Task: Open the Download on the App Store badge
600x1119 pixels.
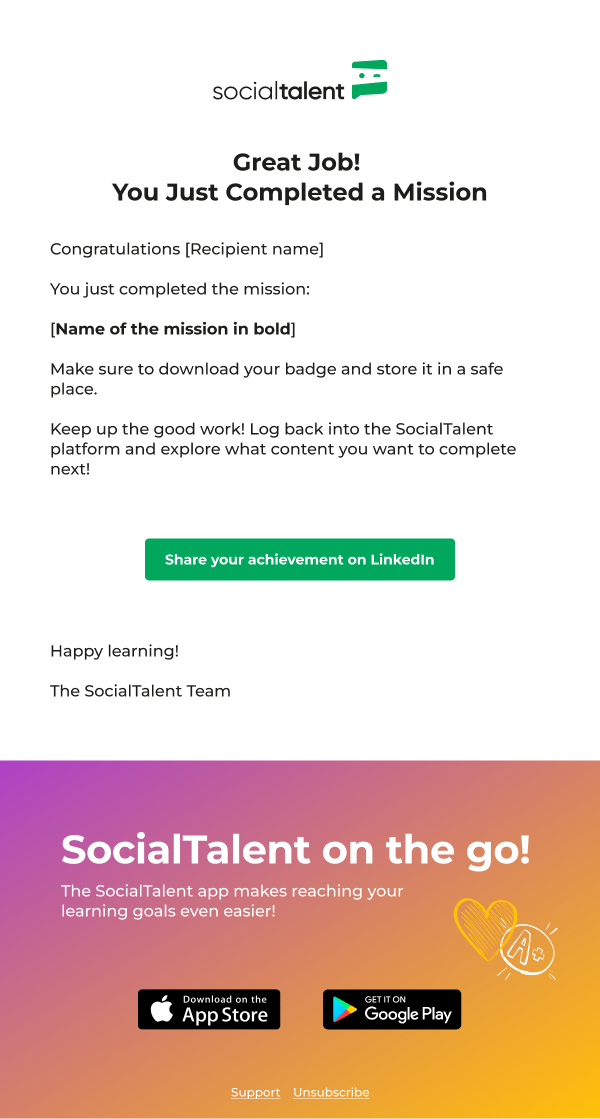Action: (x=209, y=1009)
